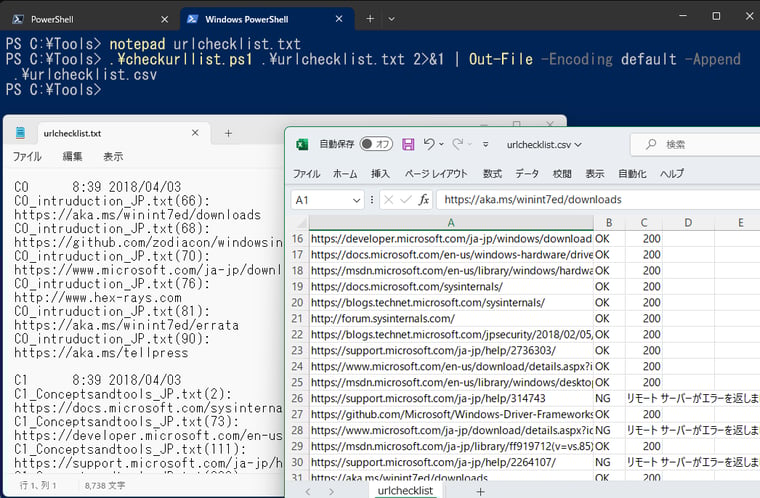
Task: Open Excel's 数式 ribbon tab
Action: 492,174
